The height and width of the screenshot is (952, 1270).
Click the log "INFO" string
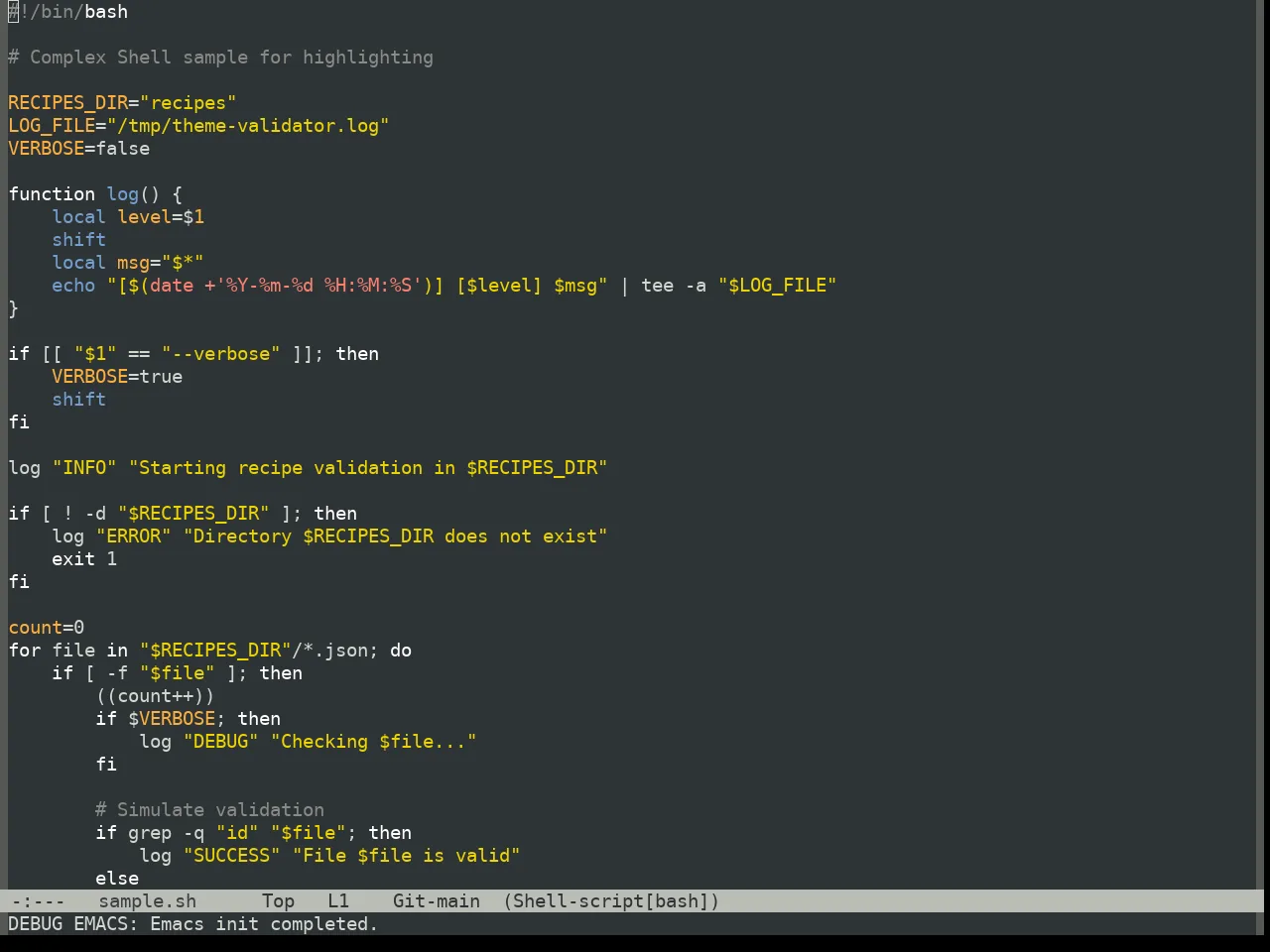84,468
